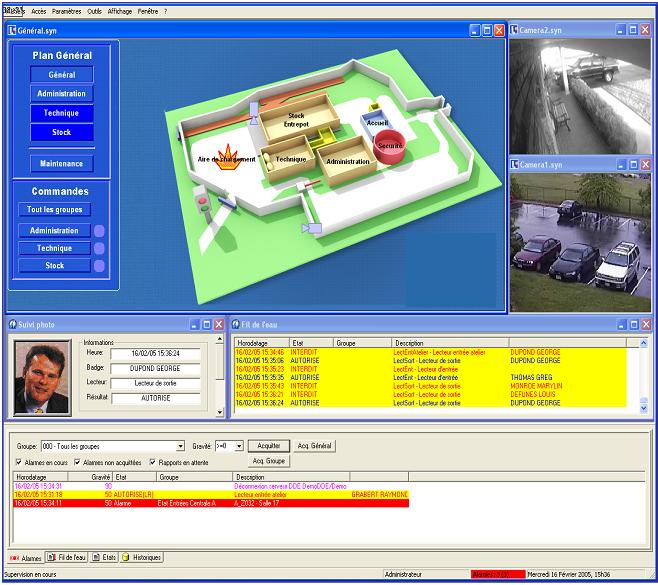This screenshot has height=585, width=658.
Task: Select the camera icon at the bottom of the map
Action: pyautogui.click(x=312, y=229)
